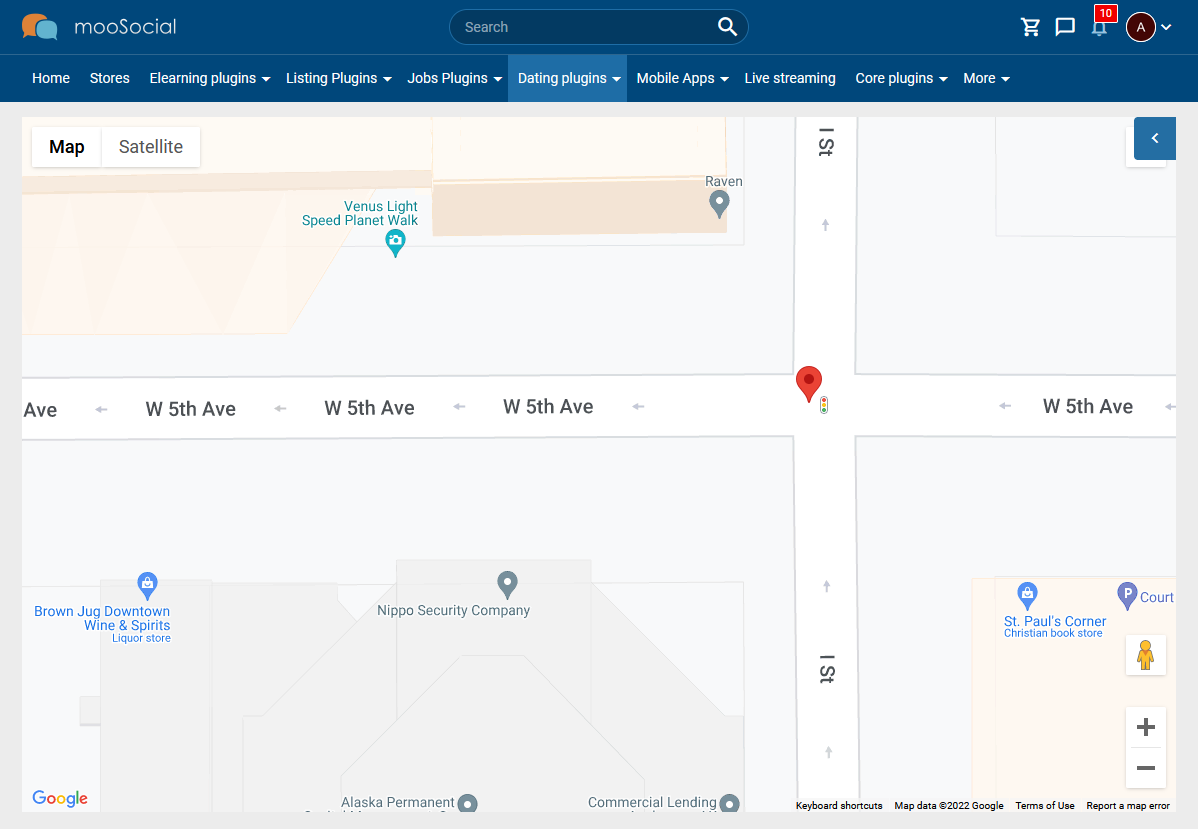
Task: Click the user avatar A
Action: (1141, 28)
